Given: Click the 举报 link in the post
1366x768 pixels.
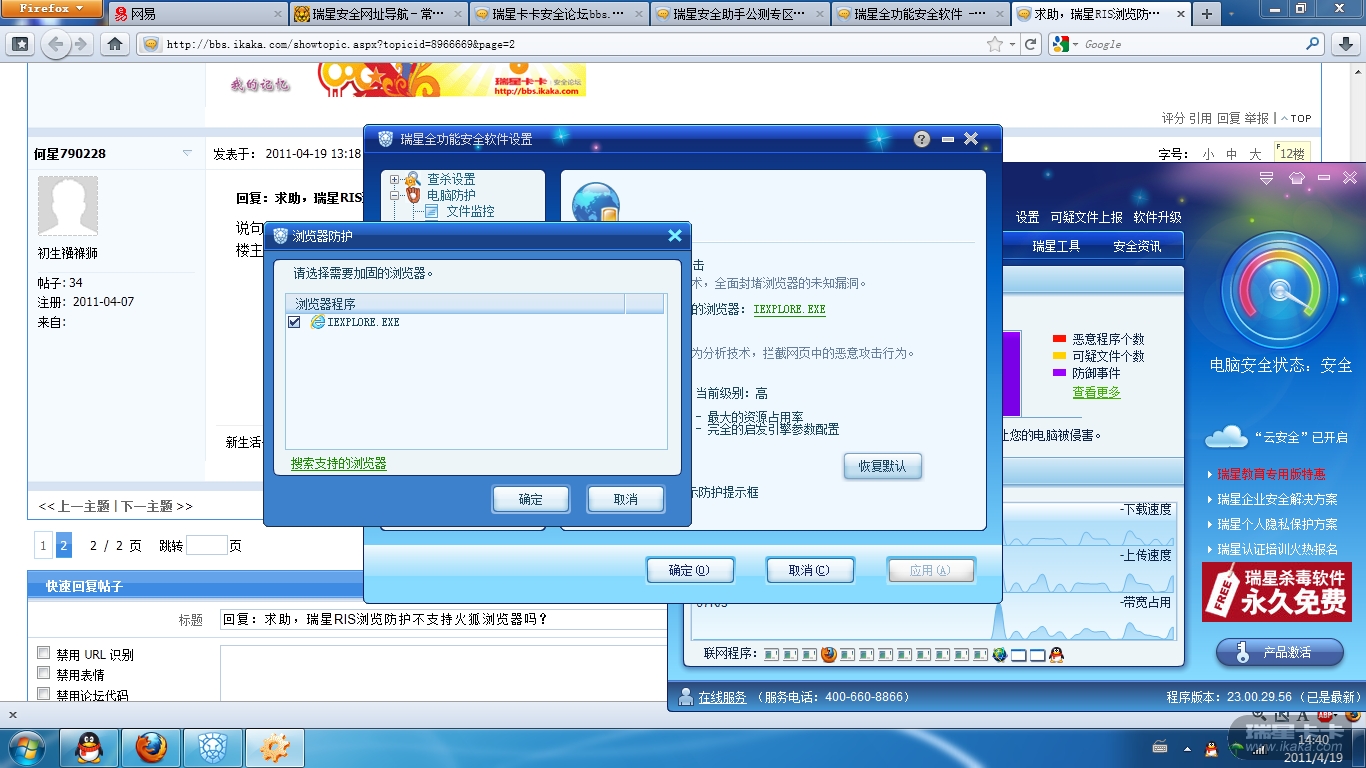Looking at the screenshot, I should [x=1257, y=118].
